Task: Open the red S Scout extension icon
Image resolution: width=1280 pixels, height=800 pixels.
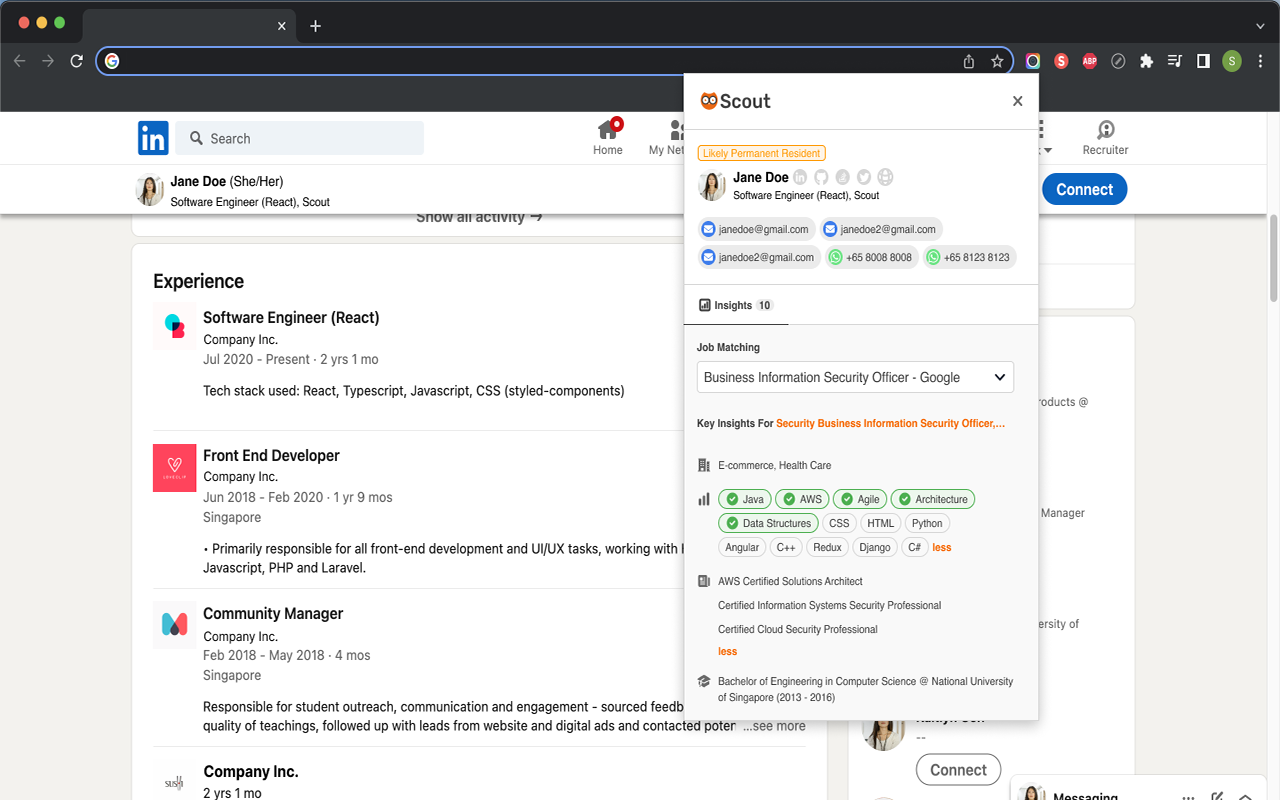Action: 1061,61
